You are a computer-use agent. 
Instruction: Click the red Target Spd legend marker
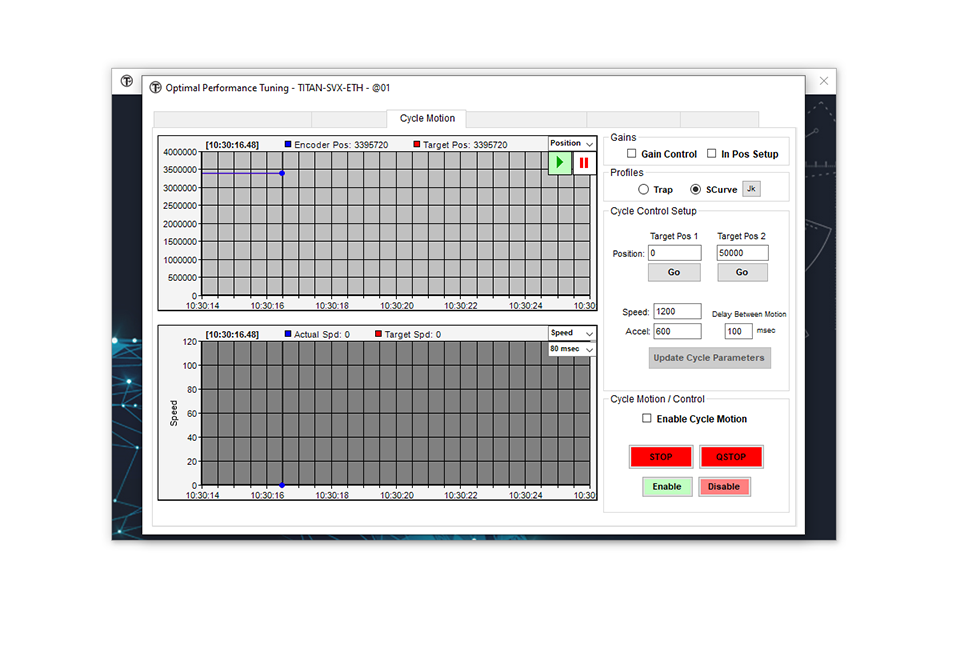tap(379, 334)
